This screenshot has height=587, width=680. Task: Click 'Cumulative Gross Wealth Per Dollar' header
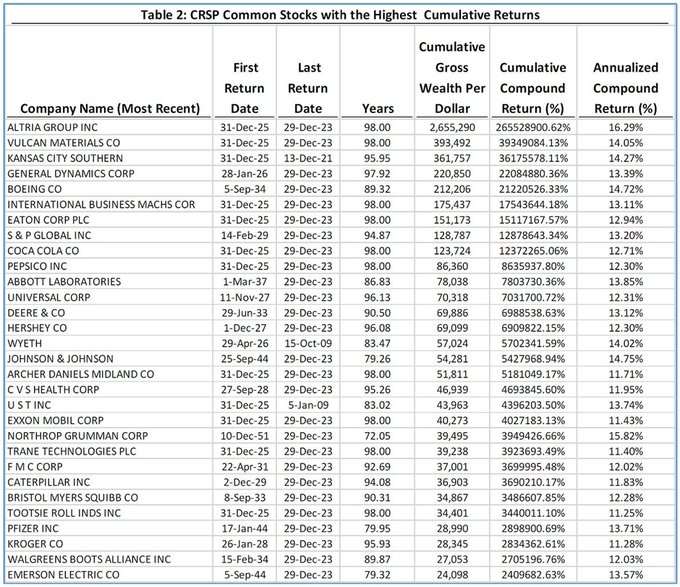pyautogui.click(x=452, y=78)
